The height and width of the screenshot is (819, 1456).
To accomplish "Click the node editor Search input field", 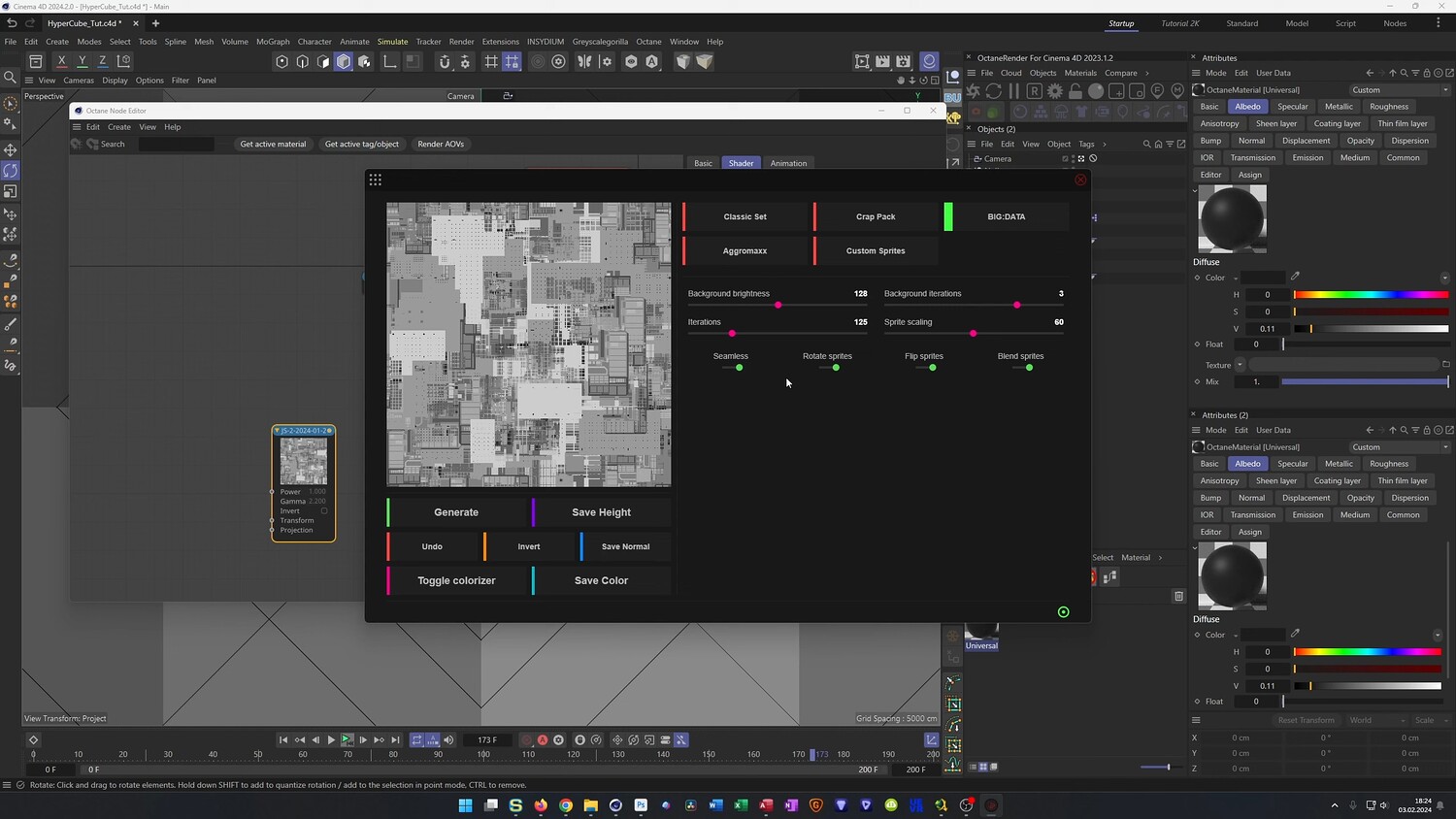I will tap(176, 144).
